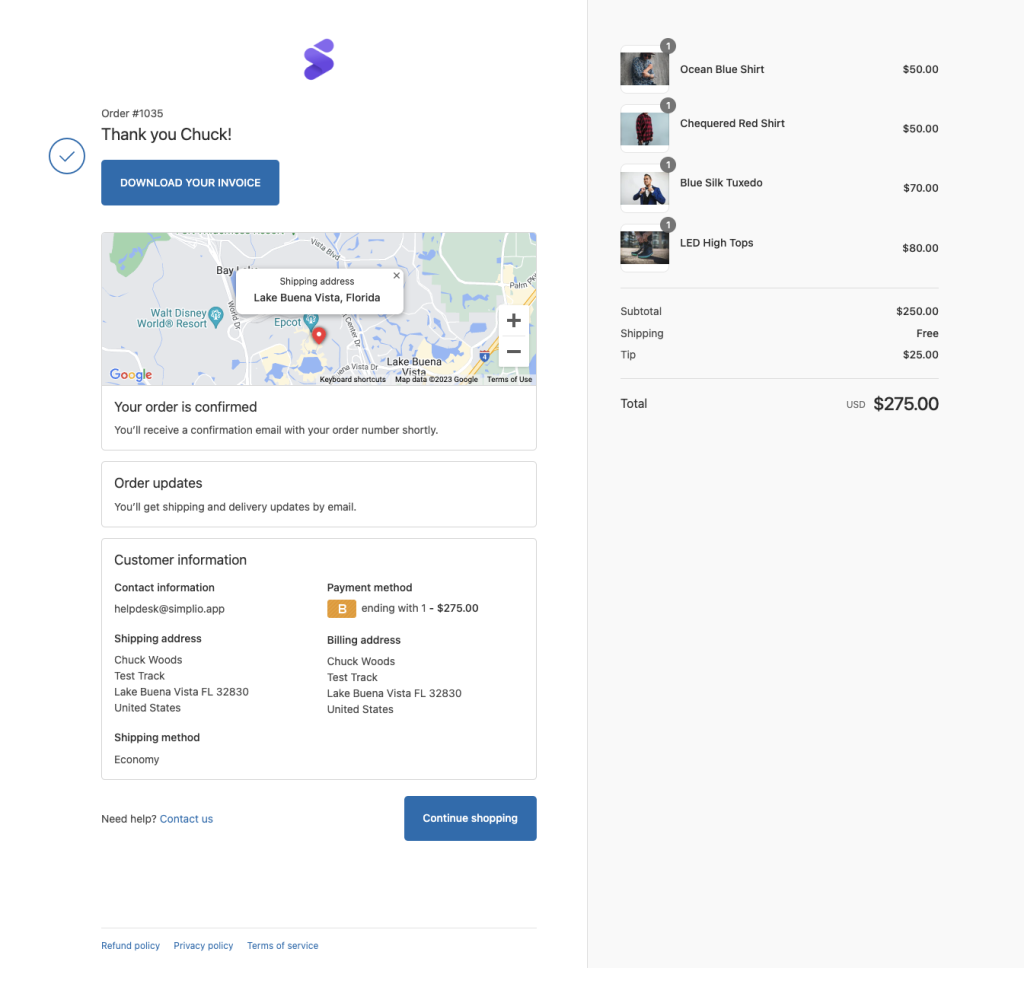This screenshot has width=1024, height=987.
Task: Click the red shipping location pin
Action: click(318, 336)
